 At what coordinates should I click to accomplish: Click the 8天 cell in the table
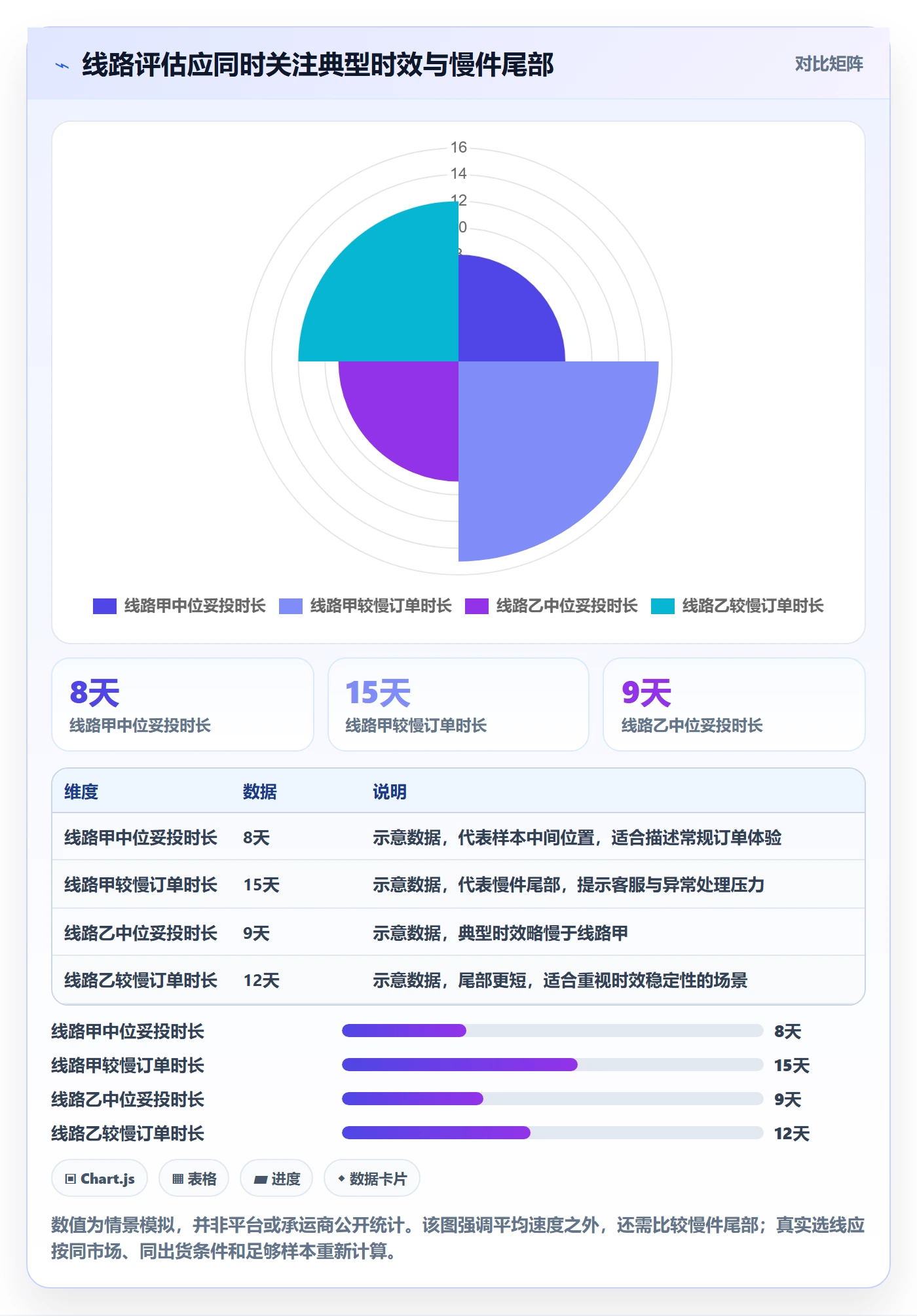point(256,837)
